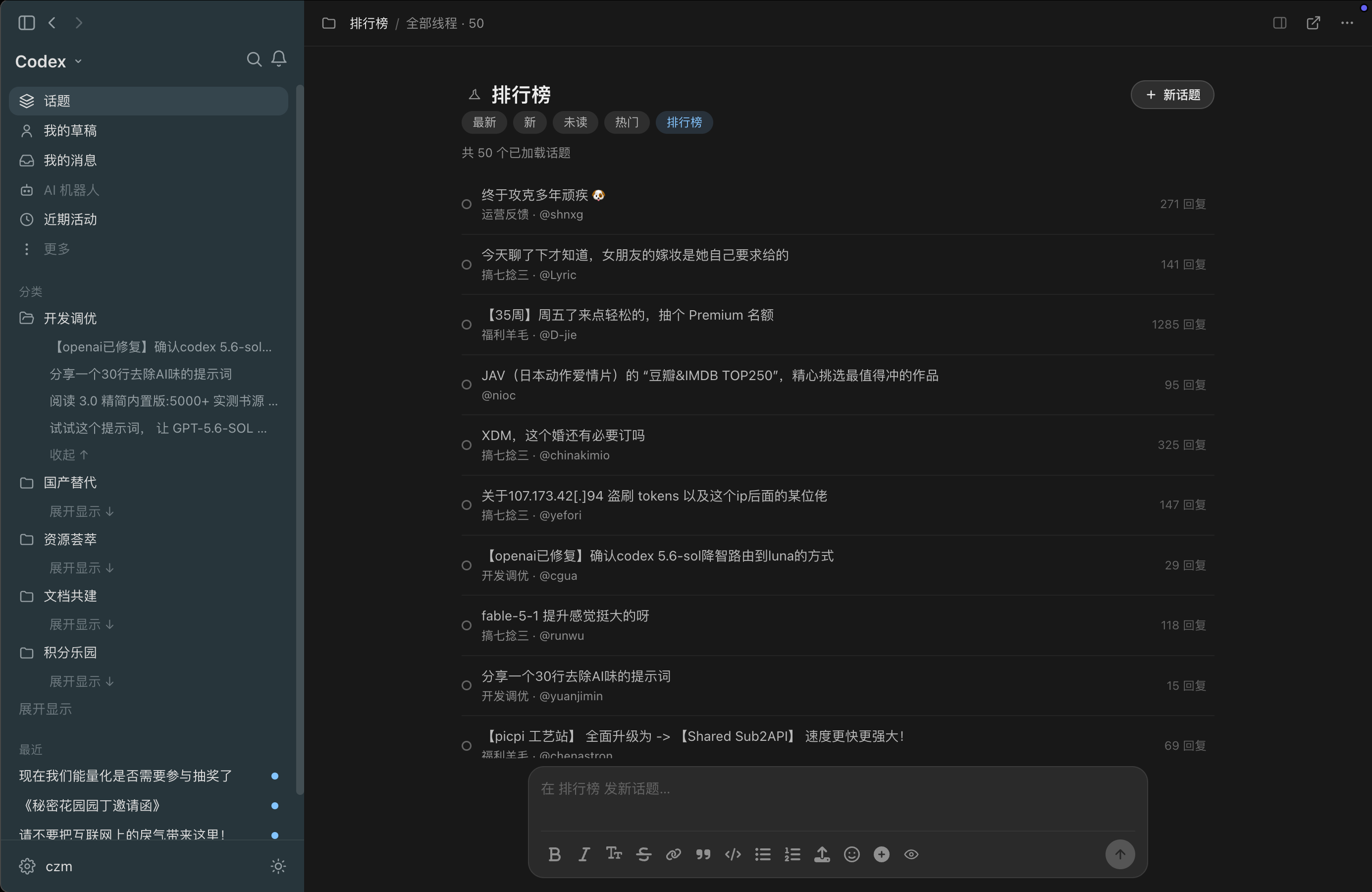Click the italic formatting icon
This screenshot has width=1372, height=892.
click(x=584, y=854)
